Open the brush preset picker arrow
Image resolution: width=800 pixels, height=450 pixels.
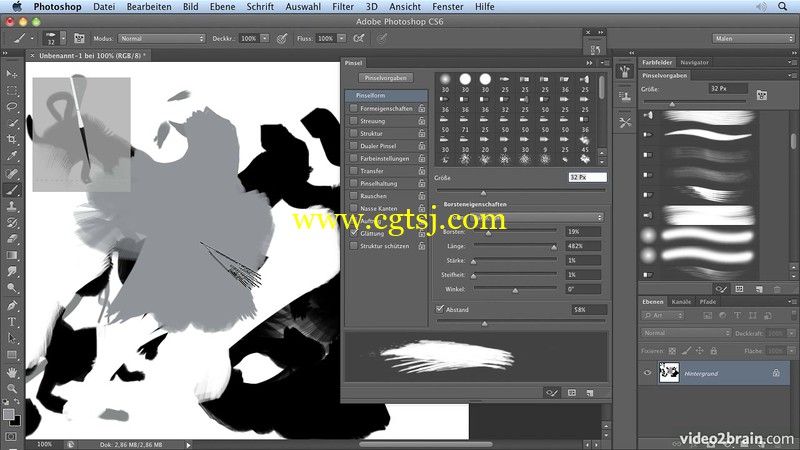click(x=63, y=38)
